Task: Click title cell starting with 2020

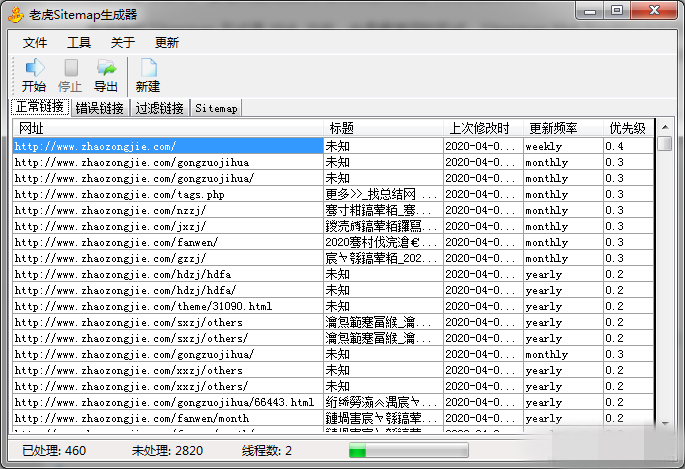Action: tap(383, 242)
